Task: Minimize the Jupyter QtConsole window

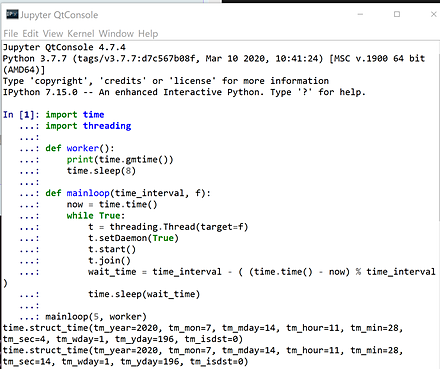Action: [360, 14]
